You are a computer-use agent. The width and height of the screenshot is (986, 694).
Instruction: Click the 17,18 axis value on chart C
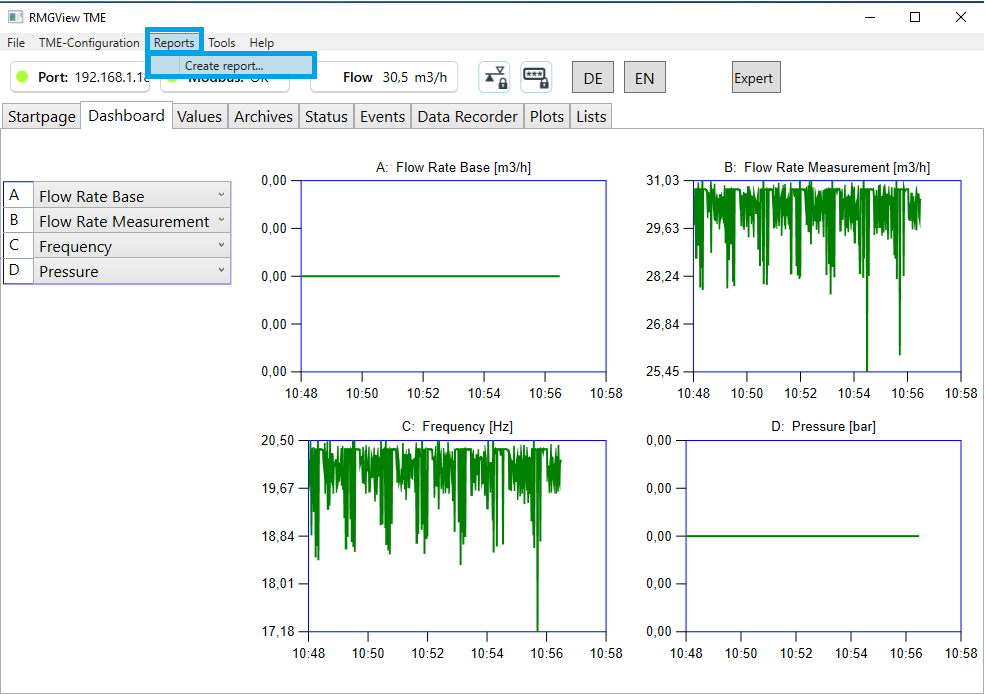278,631
